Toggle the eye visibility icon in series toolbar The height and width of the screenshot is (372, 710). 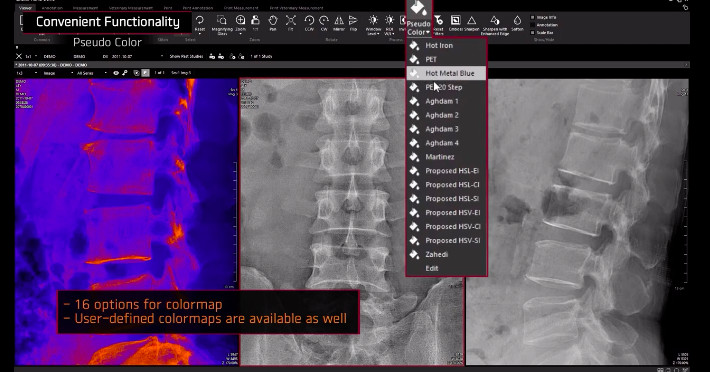[x=116, y=73]
